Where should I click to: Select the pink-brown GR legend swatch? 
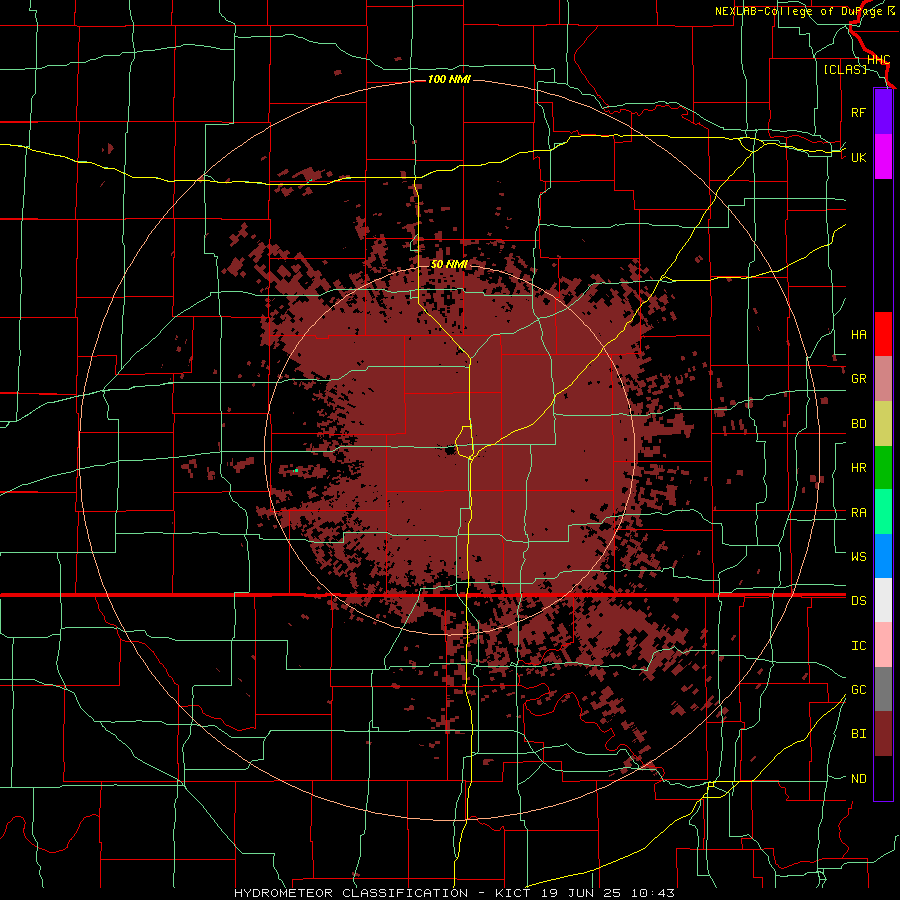coord(883,379)
